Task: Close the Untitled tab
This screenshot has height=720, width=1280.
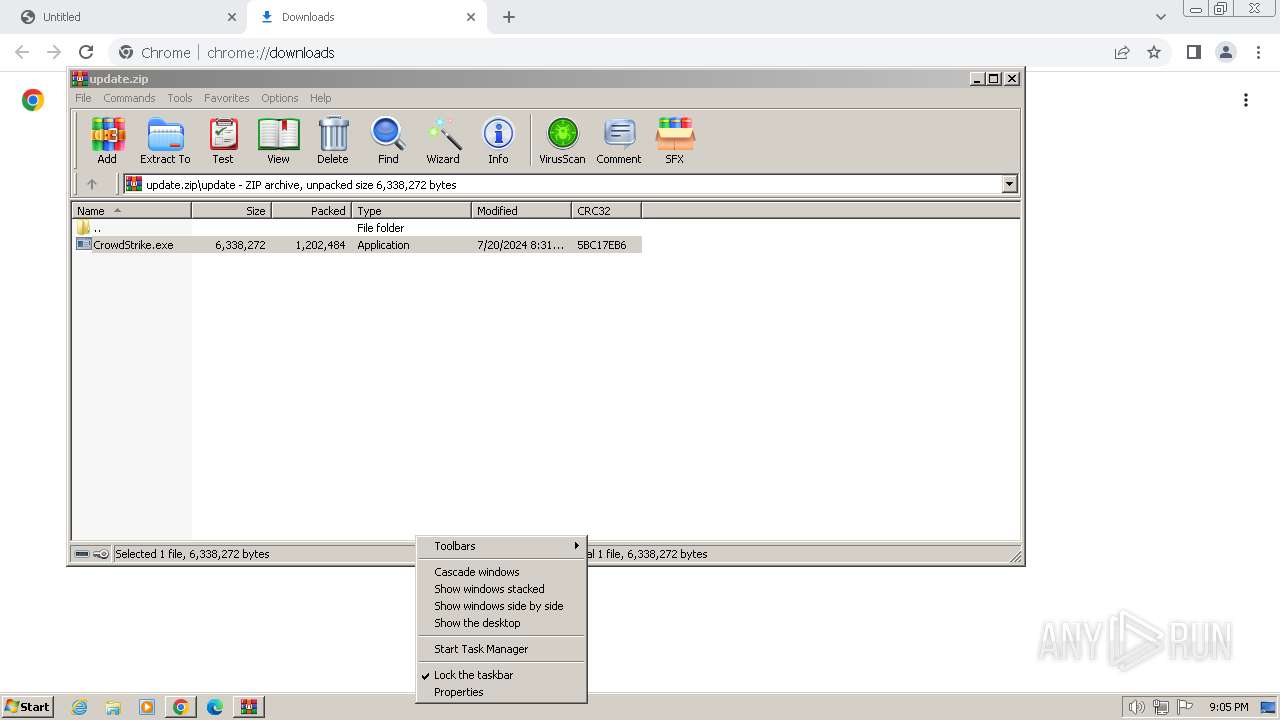Action: [x=231, y=17]
